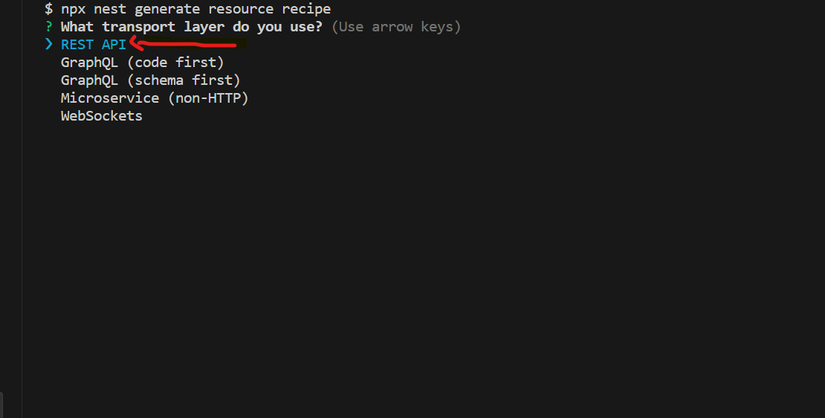Click the red arrow annotation head
This screenshot has height=418, width=825.
[x=136, y=43]
